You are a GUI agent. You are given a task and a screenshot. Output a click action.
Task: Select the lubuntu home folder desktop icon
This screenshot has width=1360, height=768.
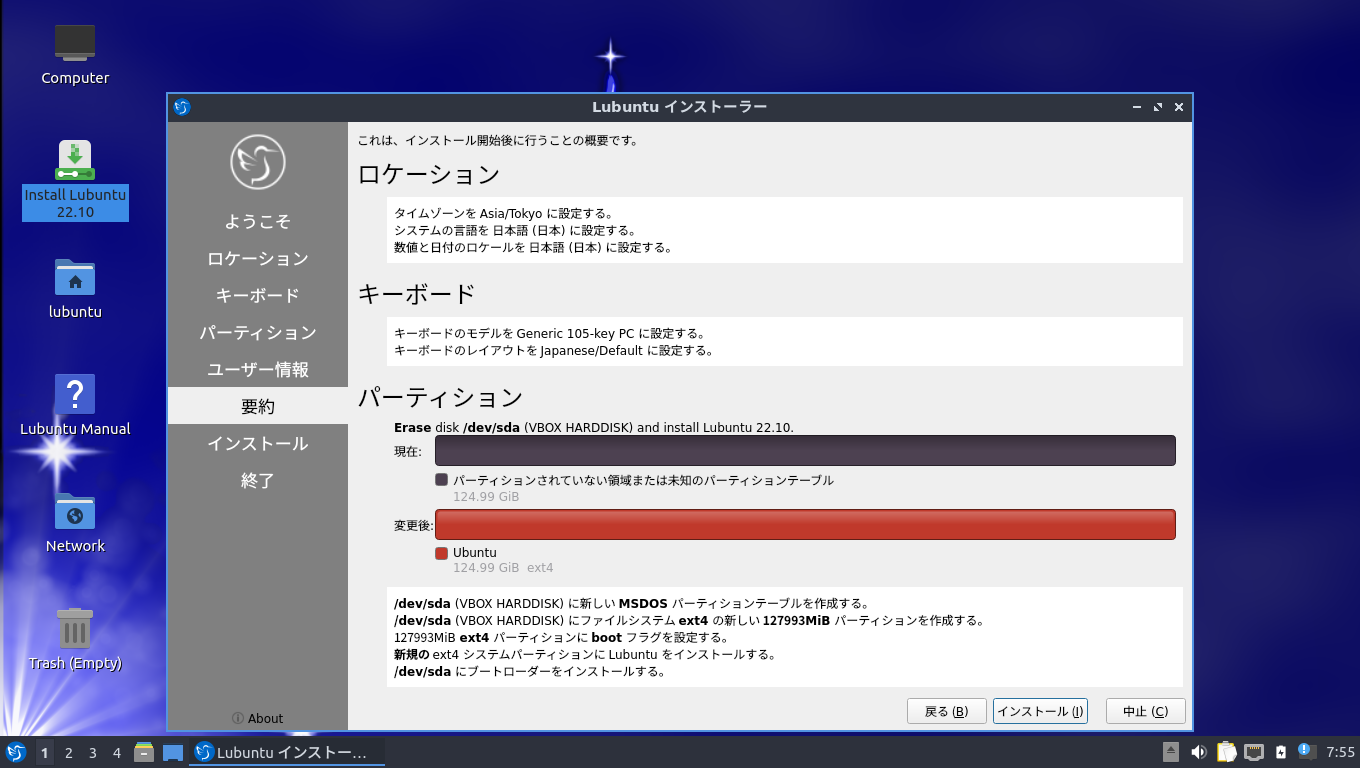pos(75,288)
